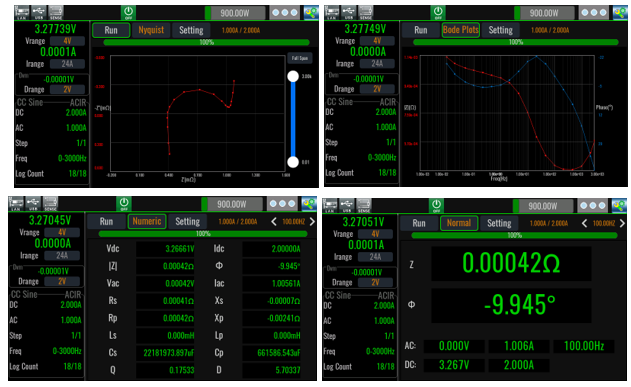
Task: Click 100% progress bar in Numeric screen
Action: 203,234
